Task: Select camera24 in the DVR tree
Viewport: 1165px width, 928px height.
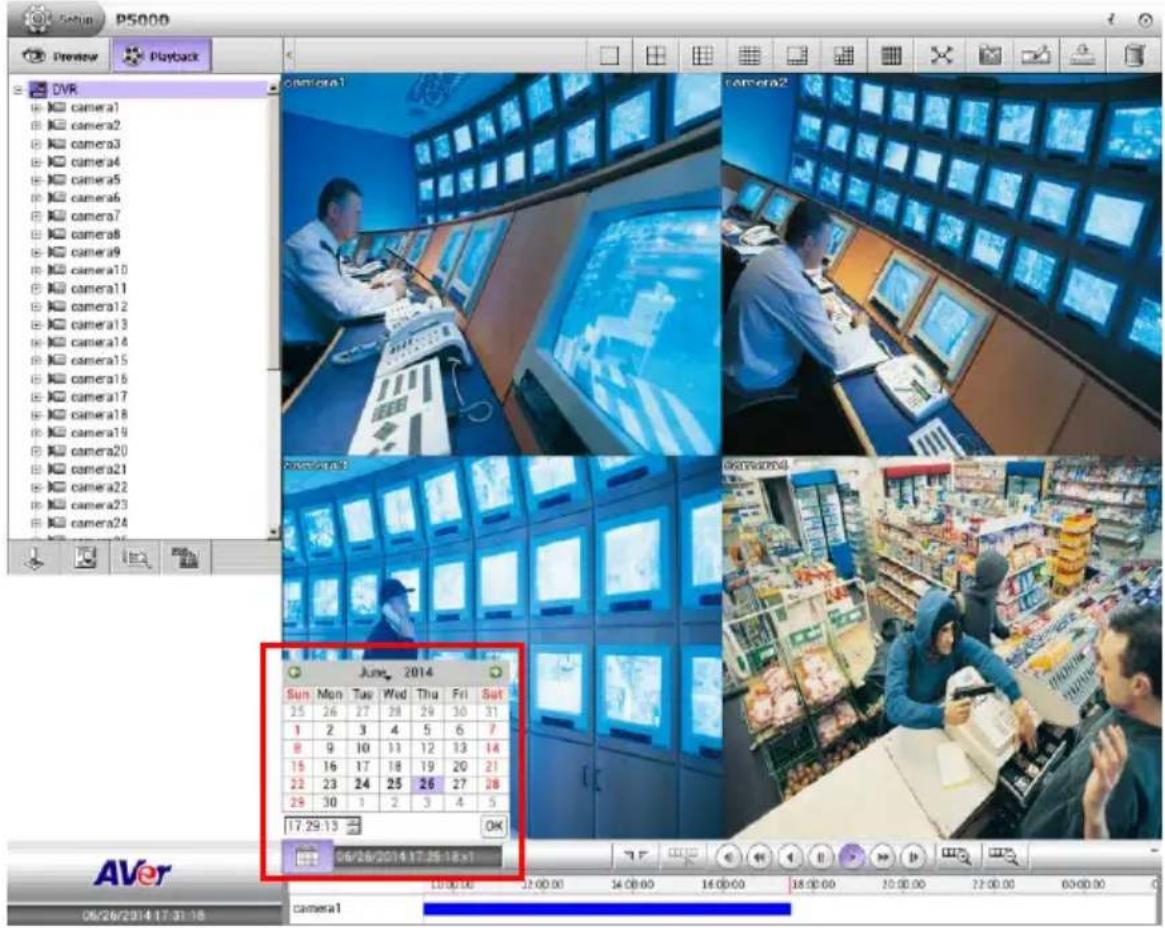Action: (x=98, y=523)
